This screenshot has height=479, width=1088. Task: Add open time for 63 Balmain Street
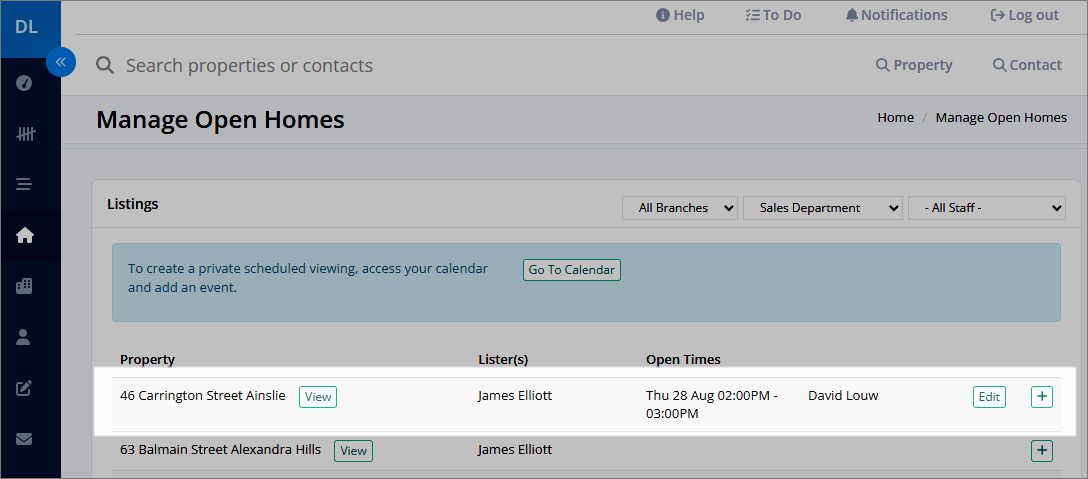click(x=1042, y=451)
